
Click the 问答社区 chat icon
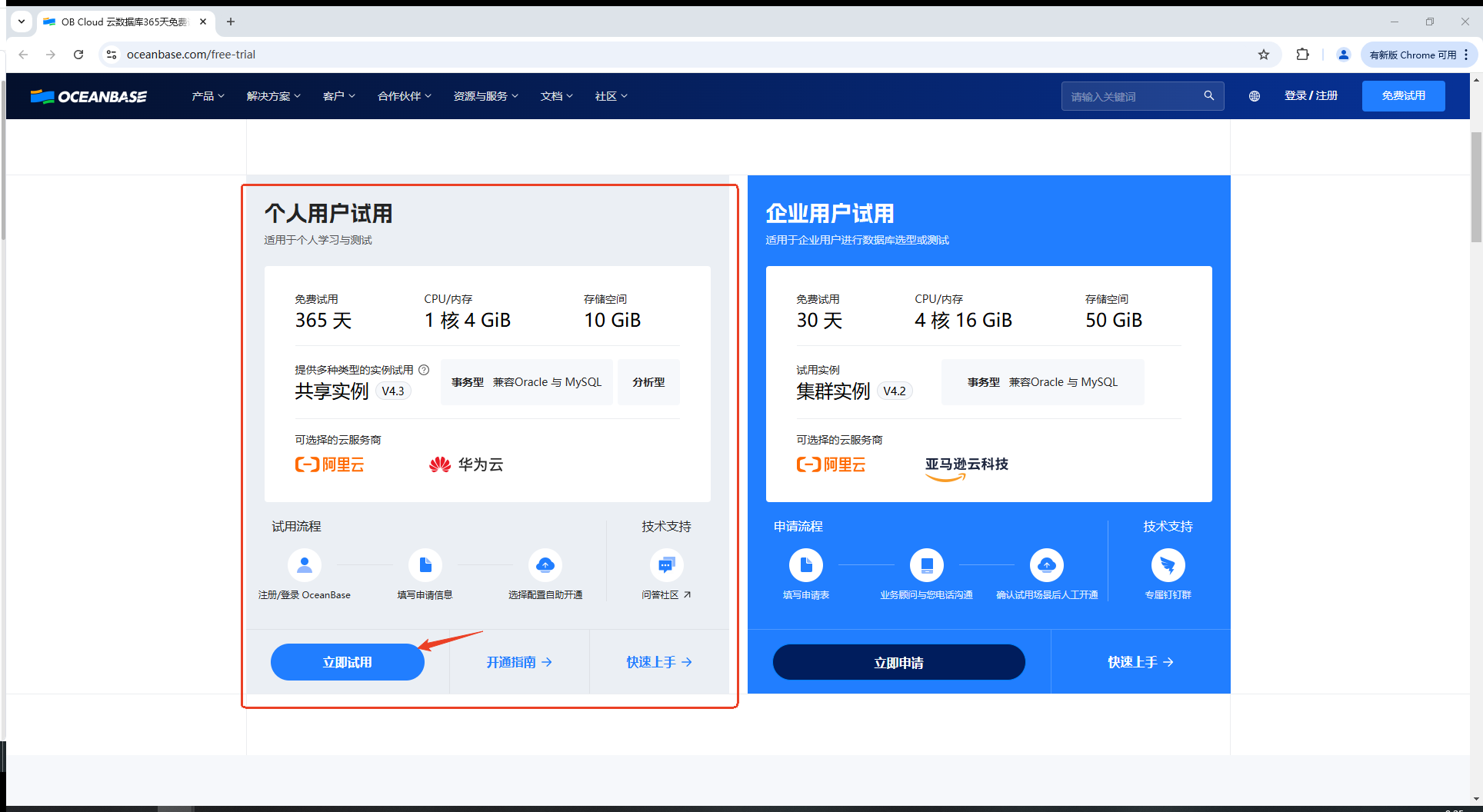pyautogui.click(x=666, y=565)
